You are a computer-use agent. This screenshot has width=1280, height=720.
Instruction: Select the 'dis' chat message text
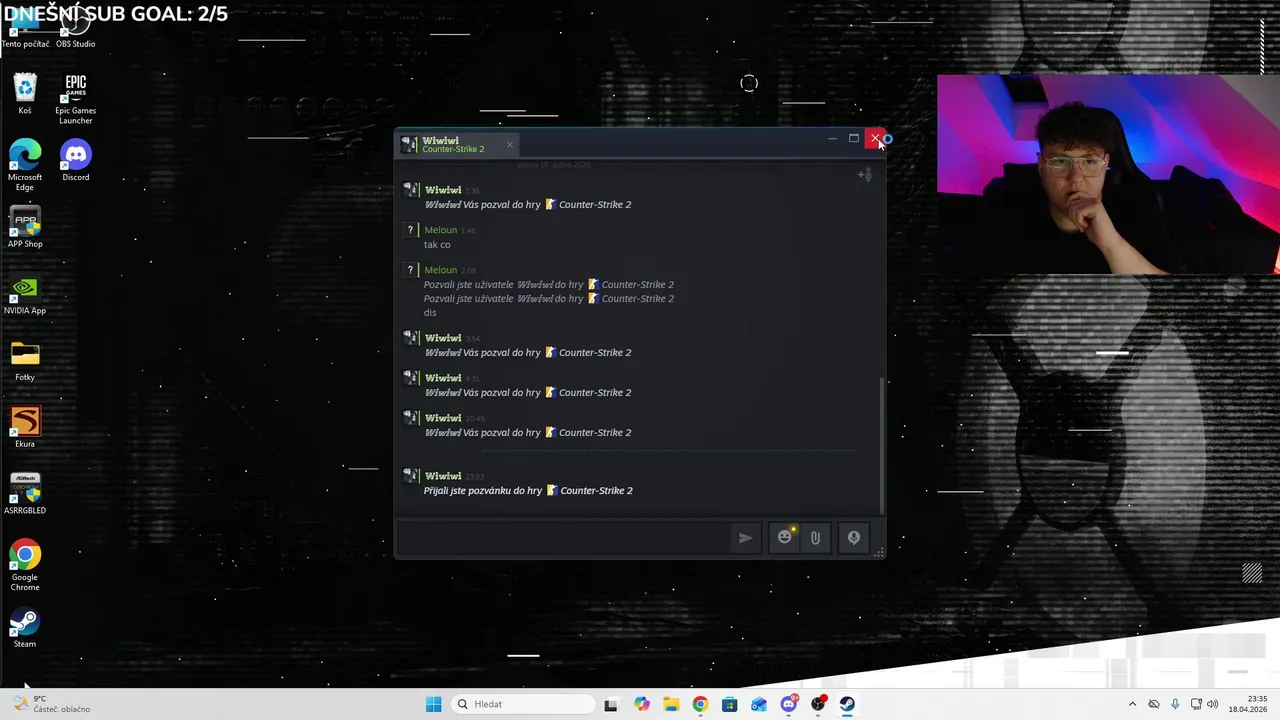point(430,312)
